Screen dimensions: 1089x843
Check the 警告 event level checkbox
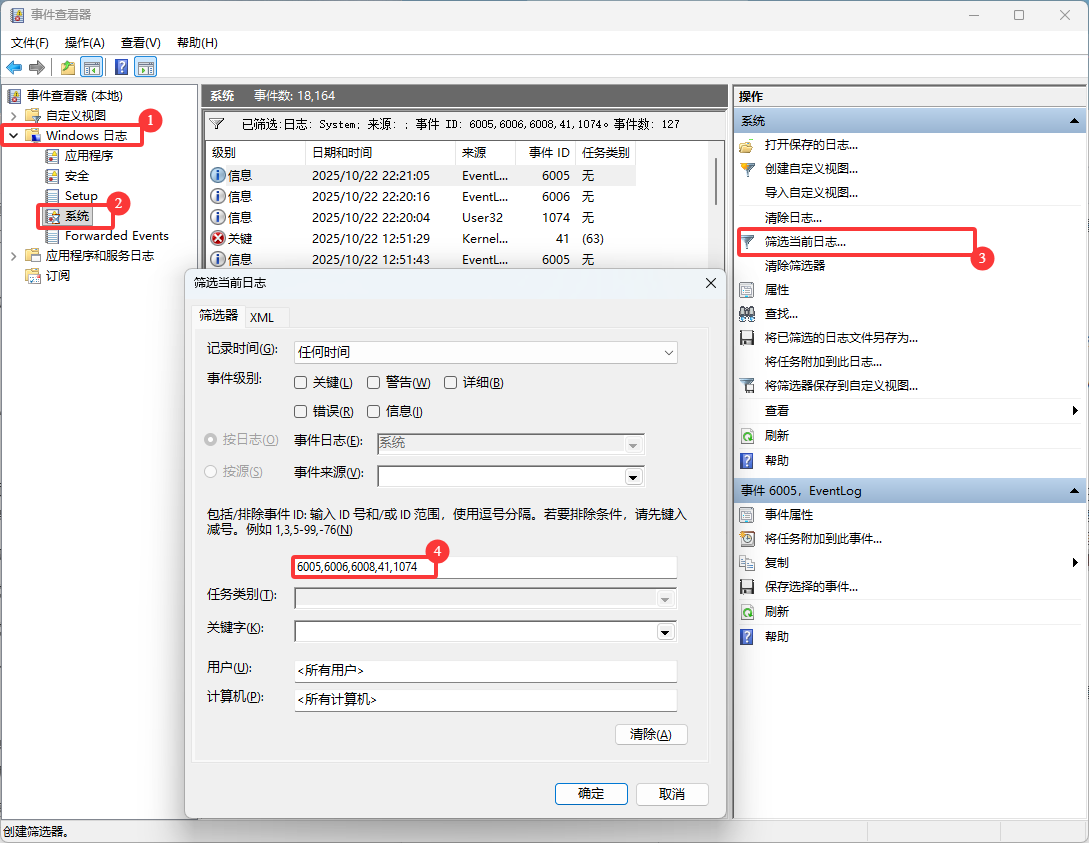coord(374,383)
